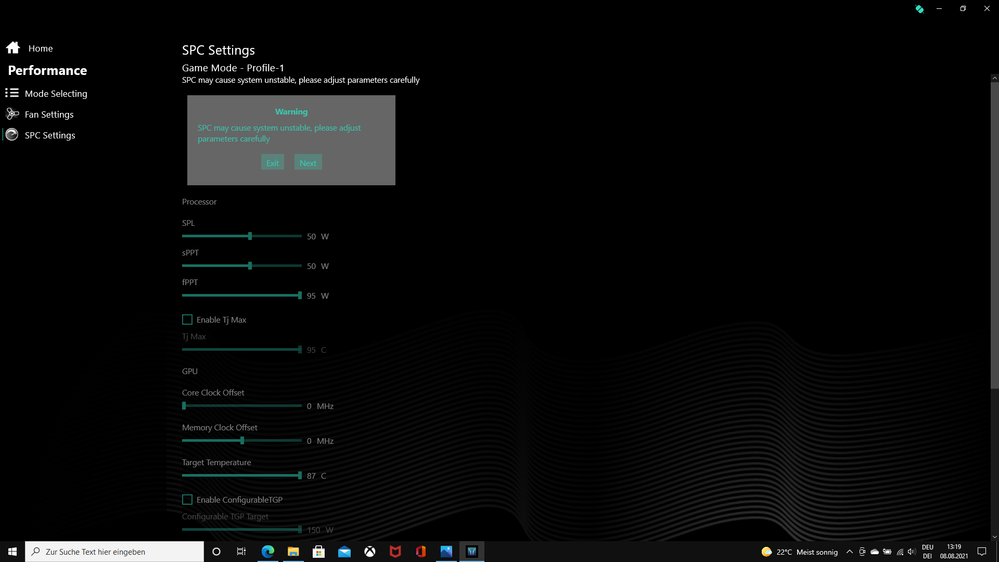999x562 pixels.
Task: Click the Fan Settings fan icon
Action: [11, 114]
